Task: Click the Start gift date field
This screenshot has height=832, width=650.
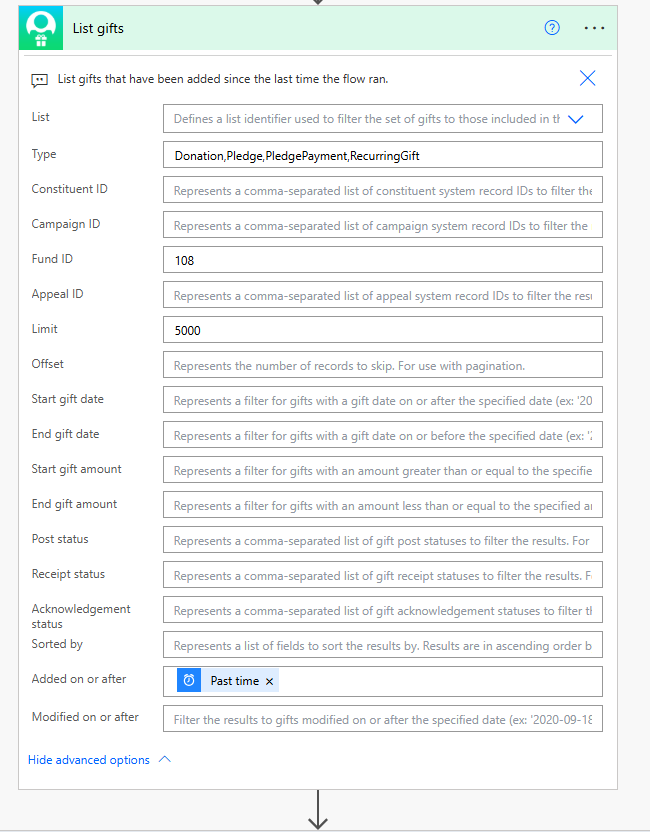Action: pos(383,399)
